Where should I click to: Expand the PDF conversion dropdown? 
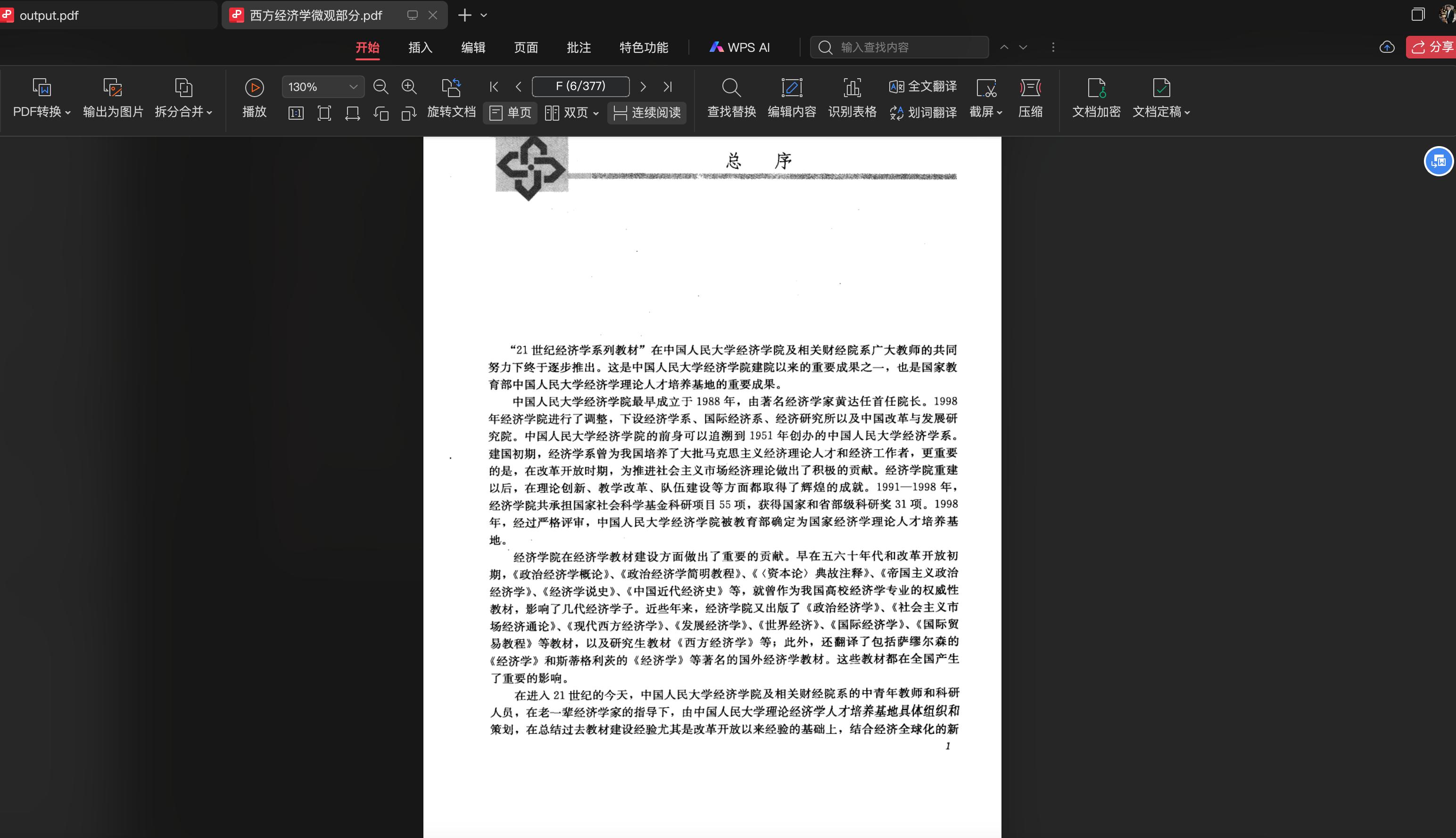[x=68, y=113]
